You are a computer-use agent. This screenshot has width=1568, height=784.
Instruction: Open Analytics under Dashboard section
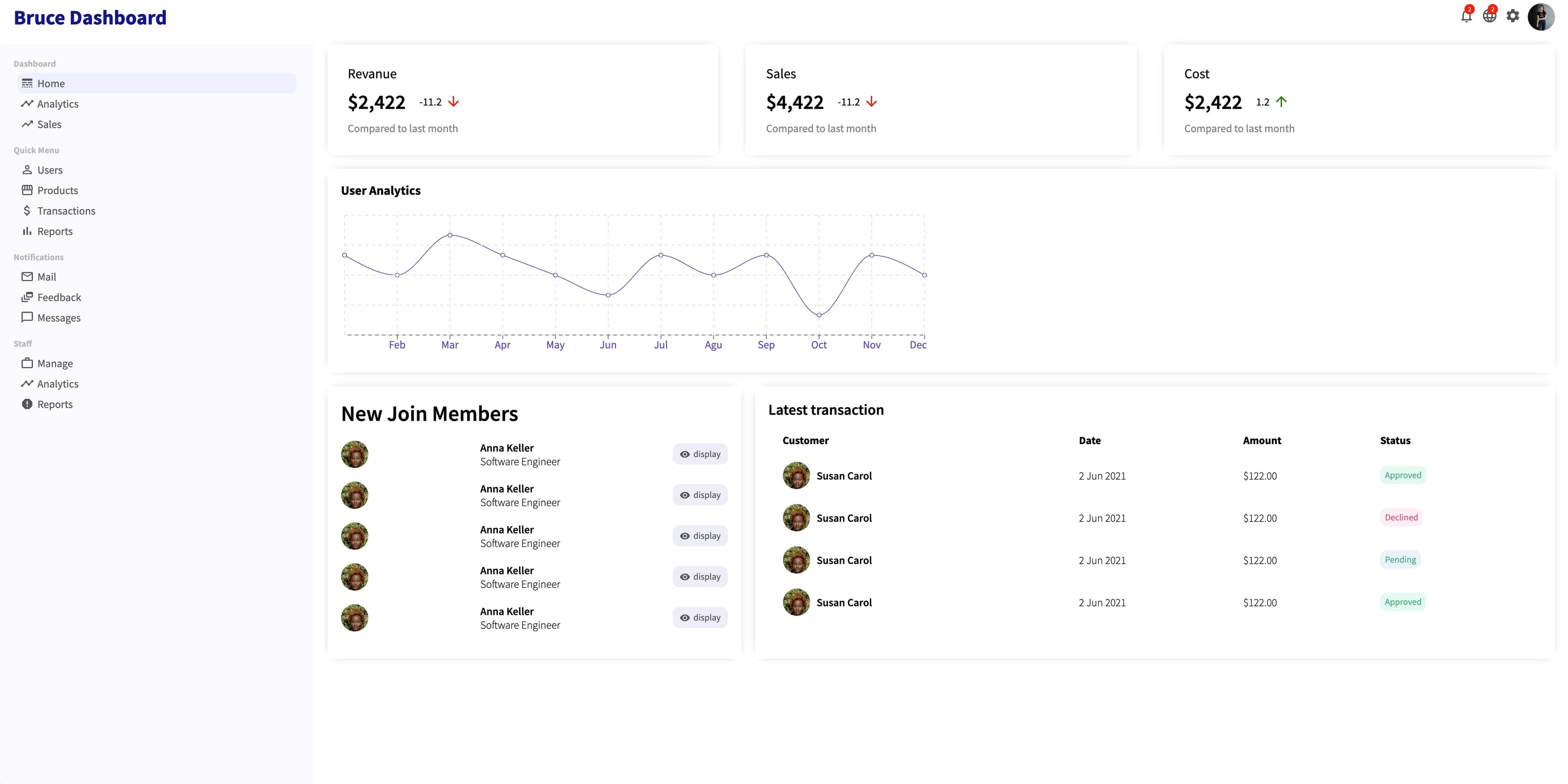(156, 103)
